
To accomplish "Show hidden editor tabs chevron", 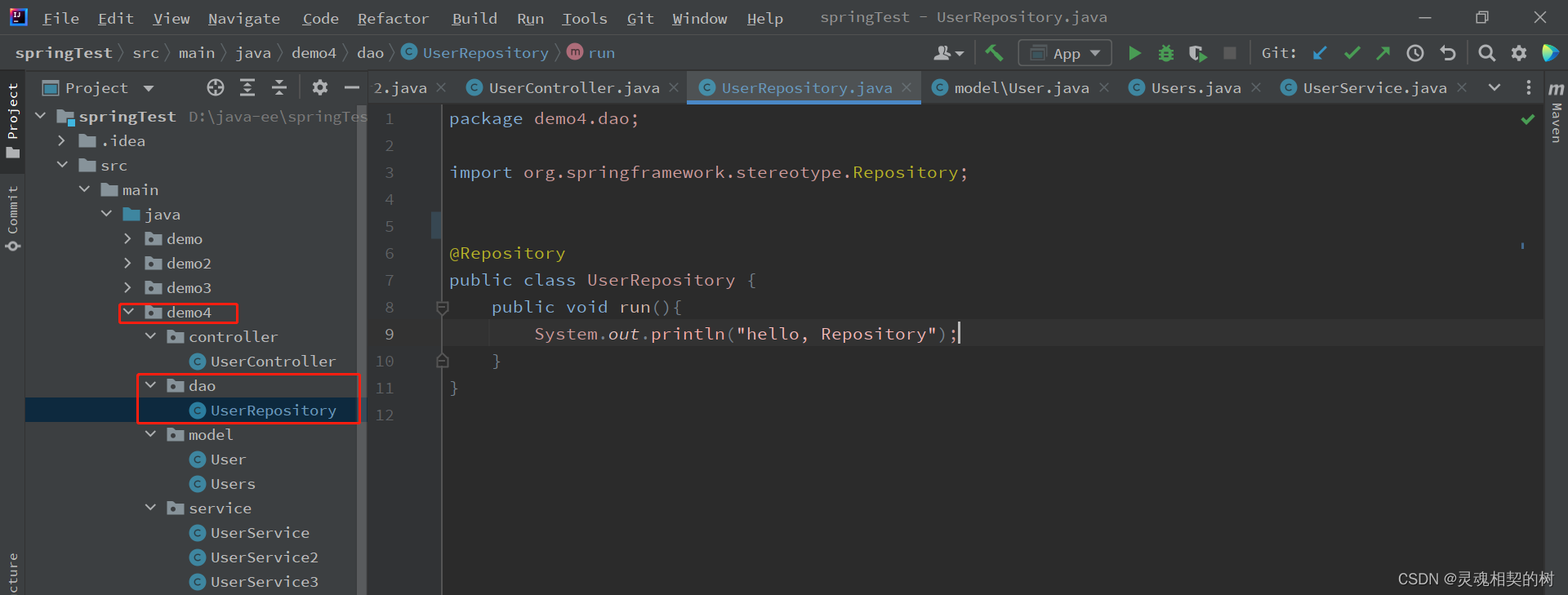I will pos(1494,87).
